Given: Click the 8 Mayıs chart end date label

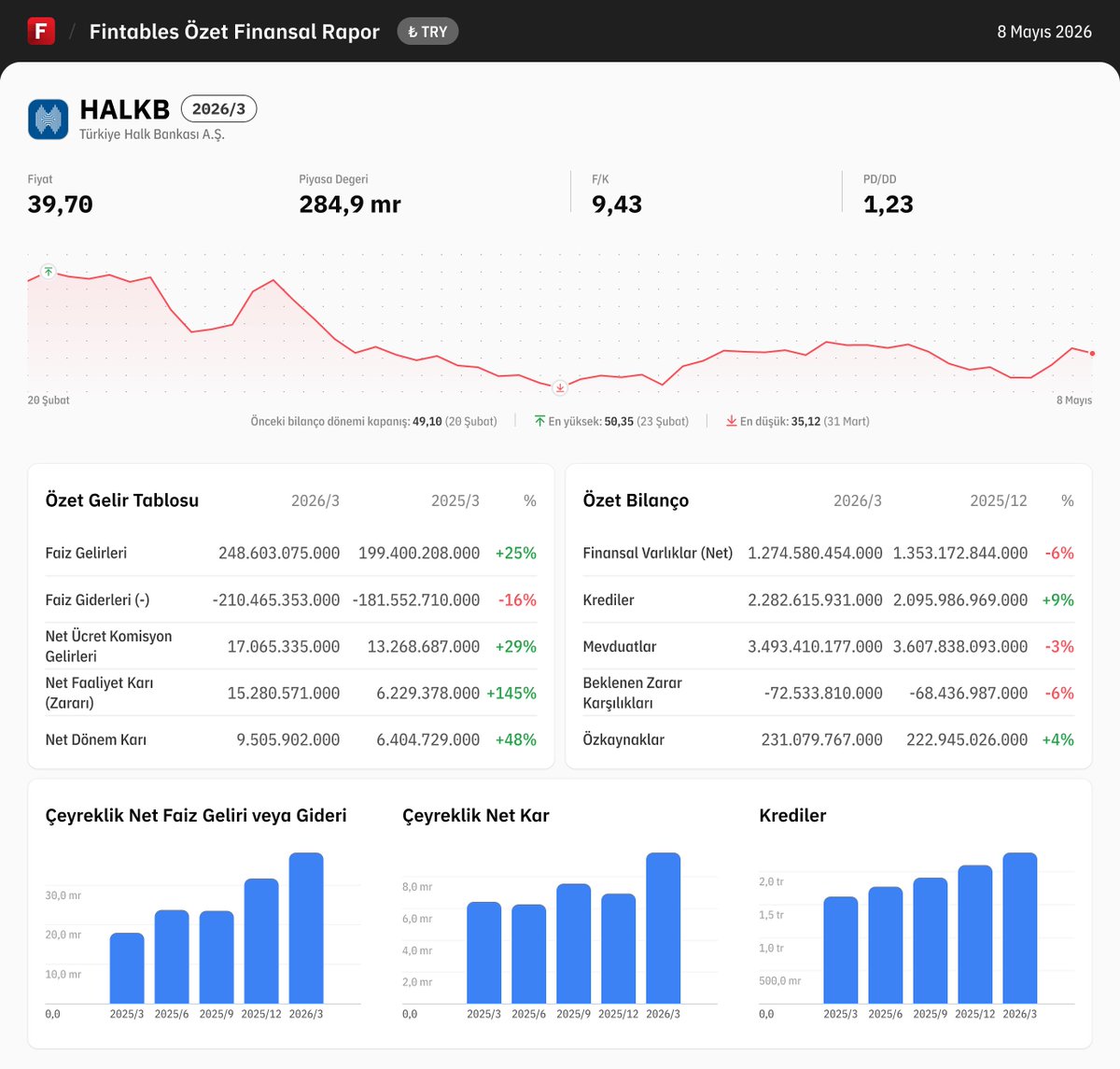Looking at the screenshot, I should click(1074, 401).
